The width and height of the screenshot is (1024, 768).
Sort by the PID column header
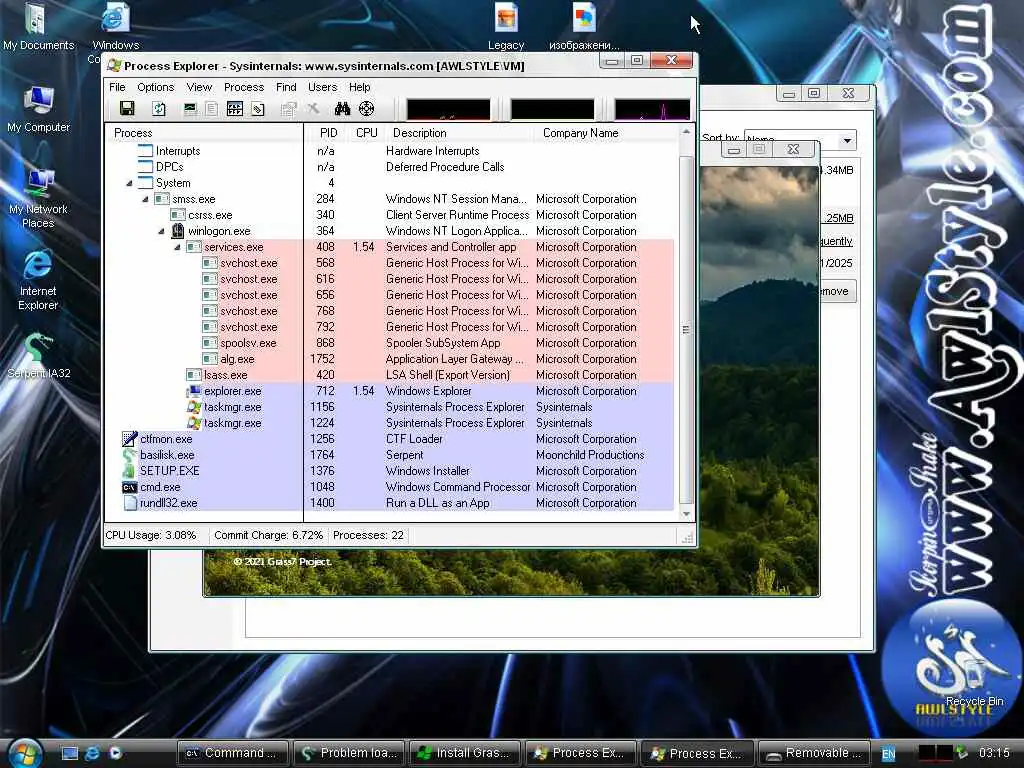(328, 133)
